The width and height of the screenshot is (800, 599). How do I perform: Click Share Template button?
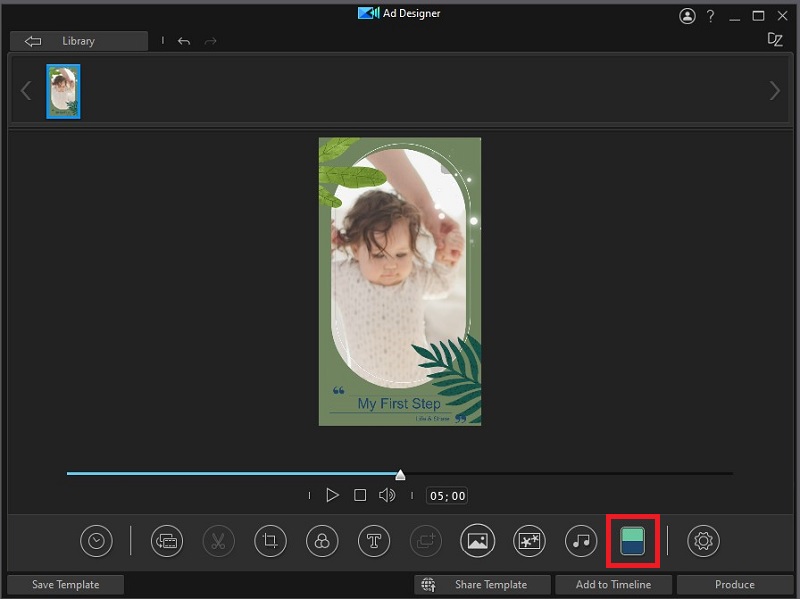(485, 584)
